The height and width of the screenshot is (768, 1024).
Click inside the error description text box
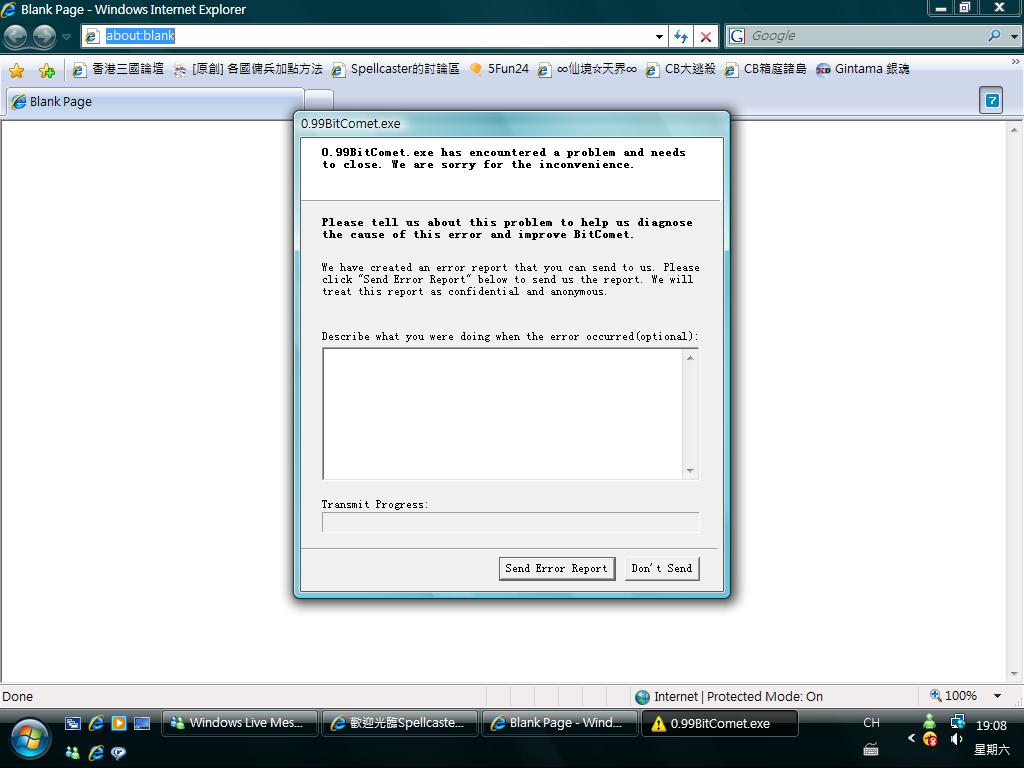(x=503, y=414)
